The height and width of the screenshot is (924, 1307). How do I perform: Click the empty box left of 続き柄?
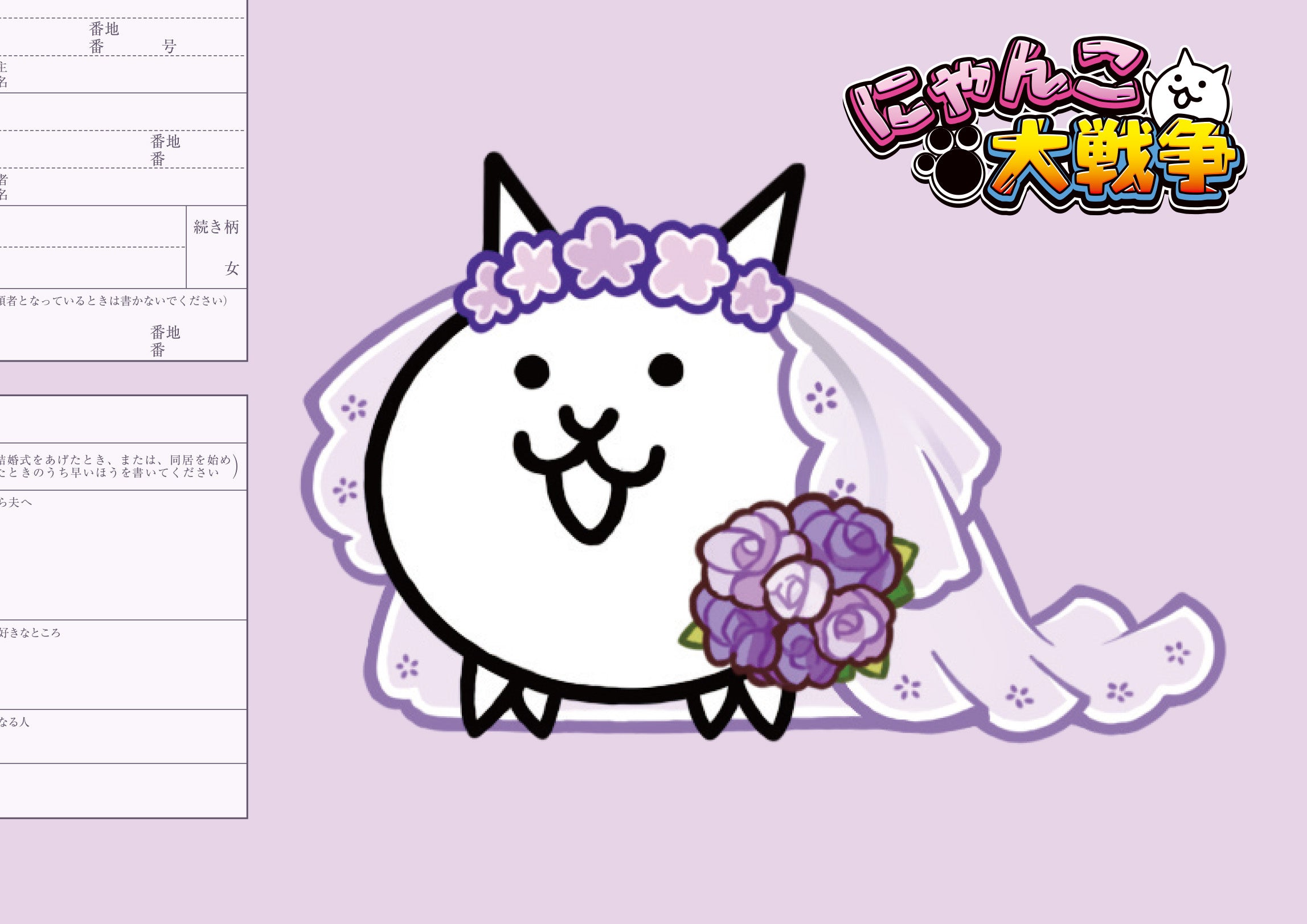tap(92, 247)
